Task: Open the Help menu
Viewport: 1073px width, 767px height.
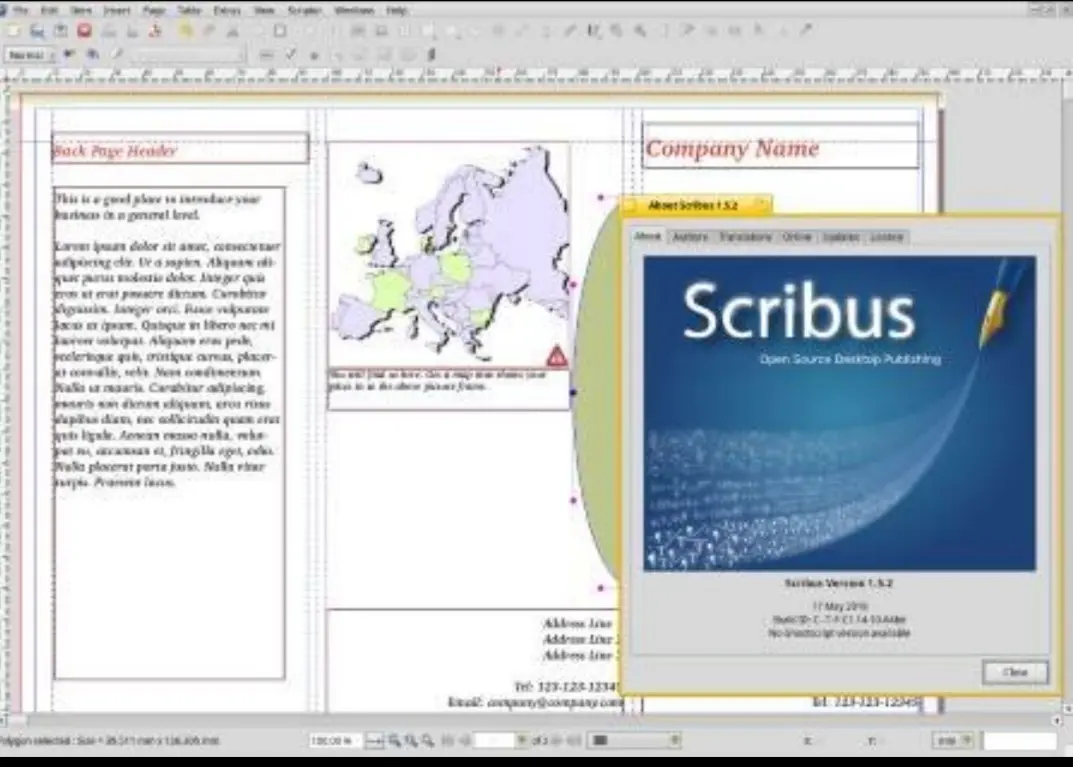Action: point(397,10)
